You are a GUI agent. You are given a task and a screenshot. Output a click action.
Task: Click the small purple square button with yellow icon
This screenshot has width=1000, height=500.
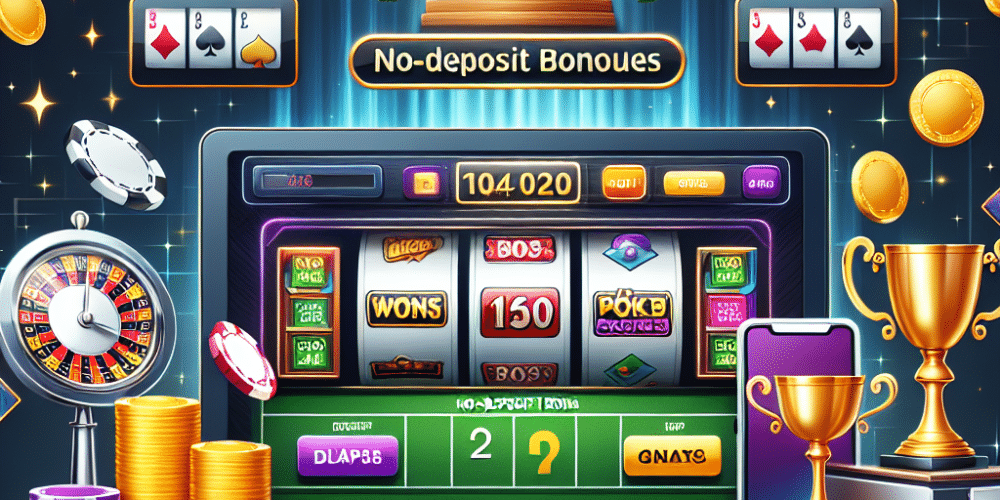tap(422, 183)
